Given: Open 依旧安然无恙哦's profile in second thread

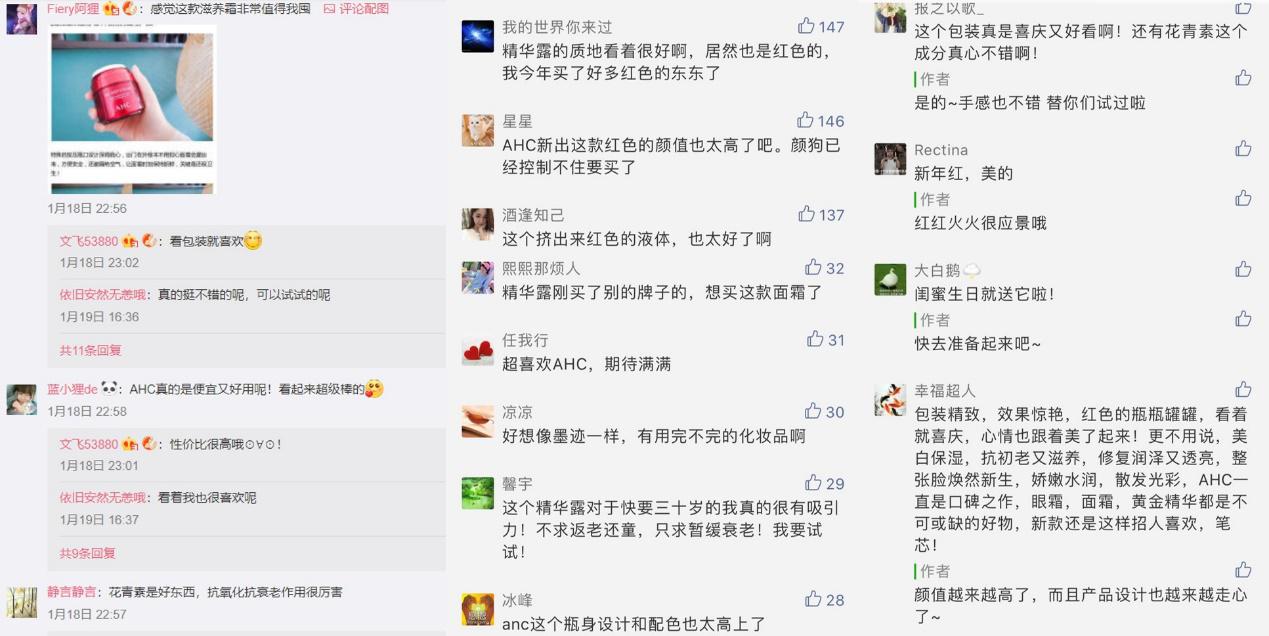Looking at the screenshot, I should pyautogui.click(x=102, y=497).
